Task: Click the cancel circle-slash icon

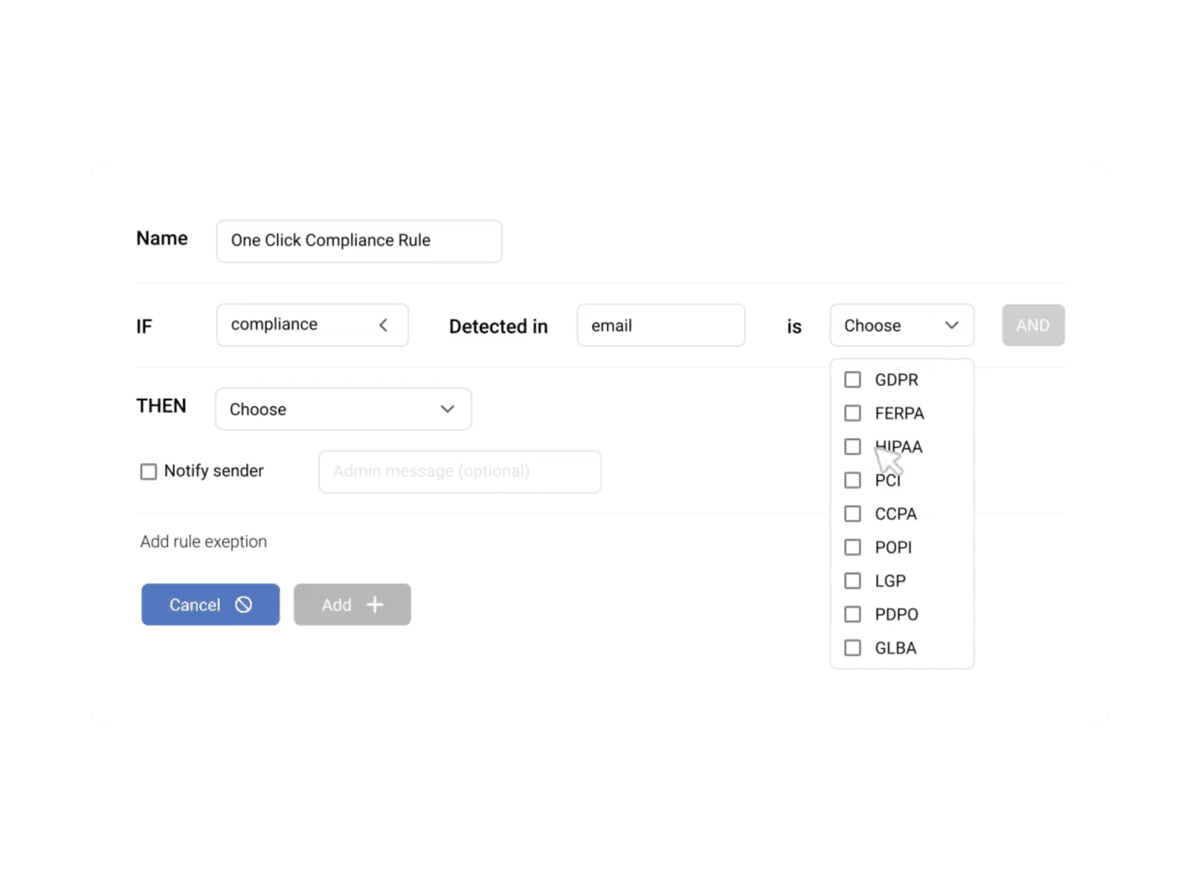Action: (x=243, y=605)
